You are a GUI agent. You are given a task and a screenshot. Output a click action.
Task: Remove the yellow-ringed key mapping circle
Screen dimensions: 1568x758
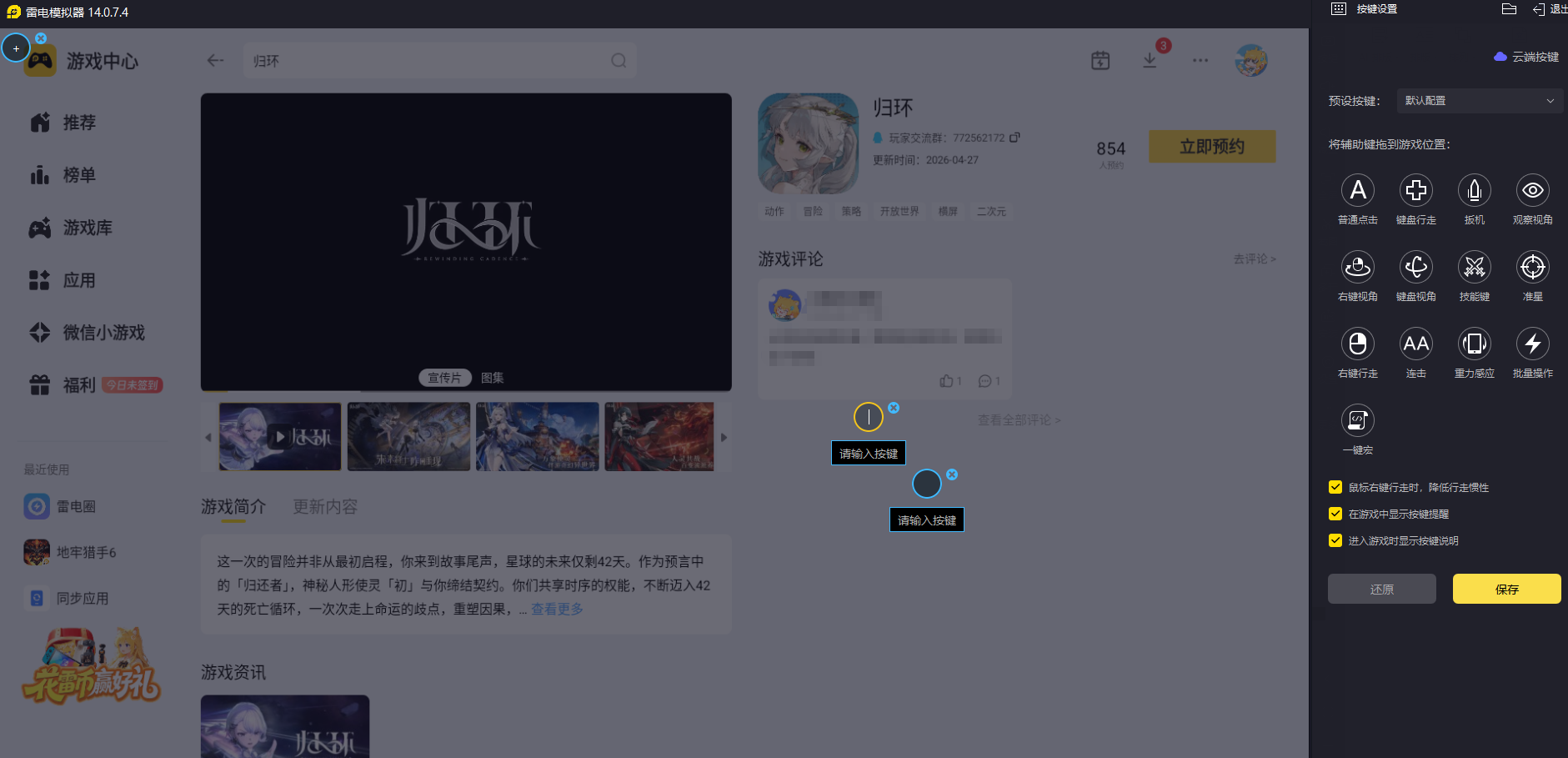(894, 408)
